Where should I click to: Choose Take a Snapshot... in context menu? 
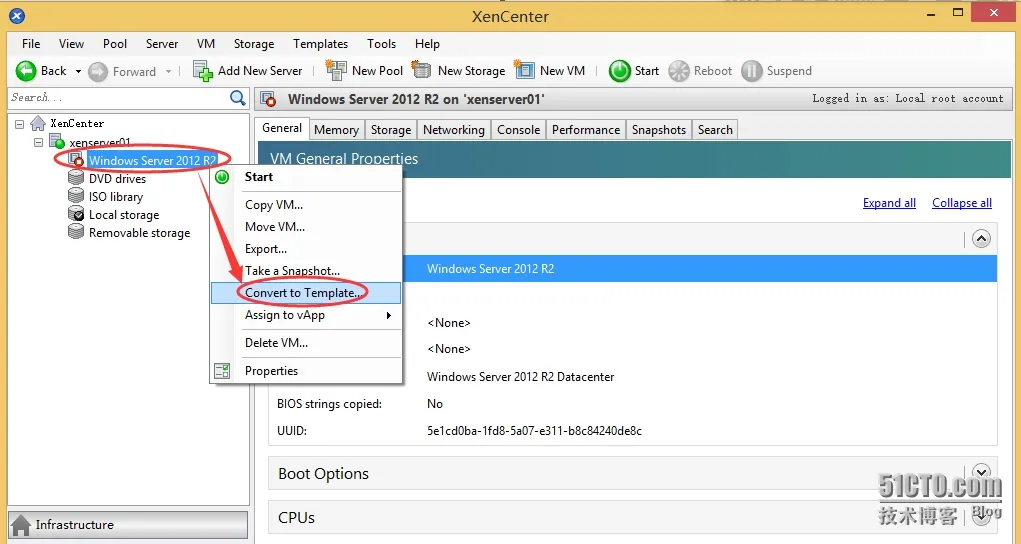pos(305,270)
